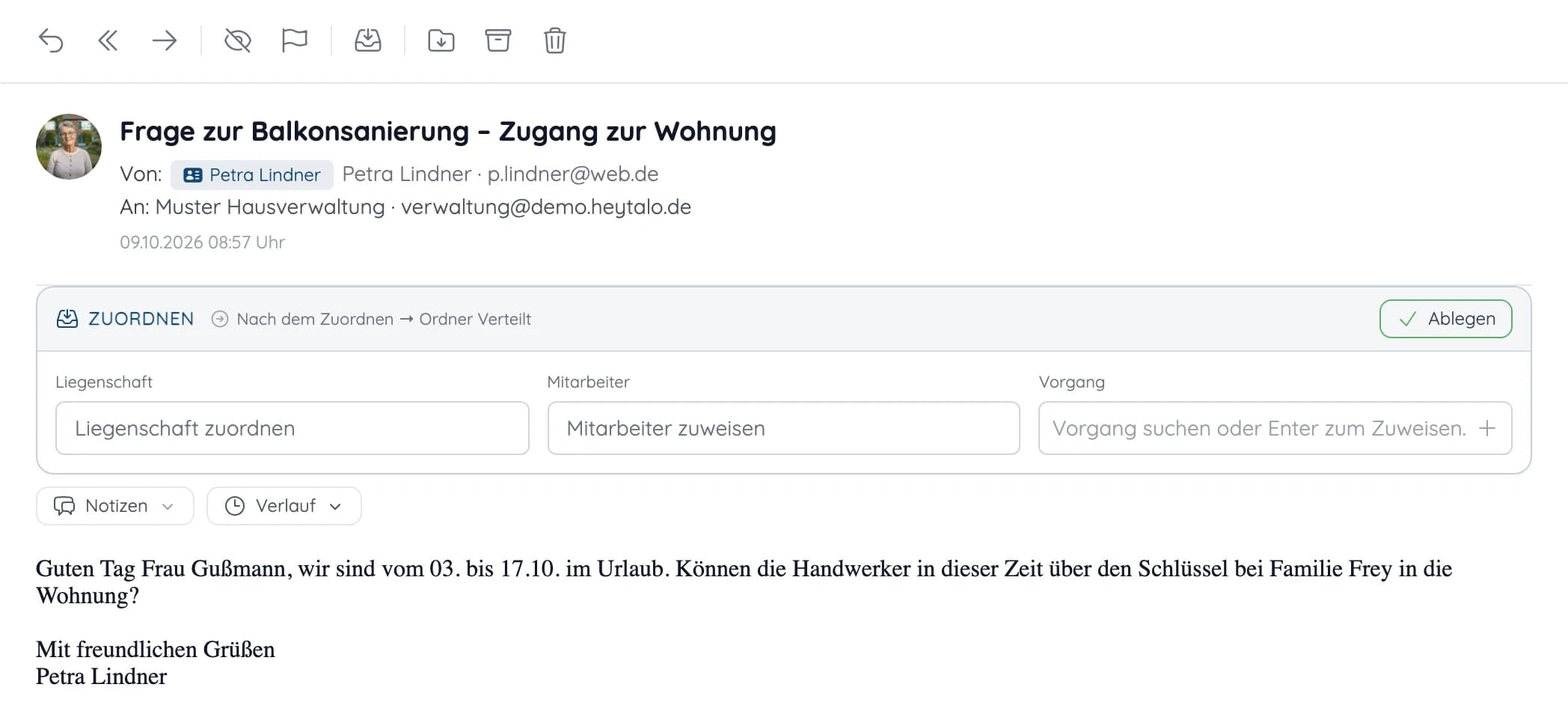The width and height of the screenshot is (1568, 717).
Task: Open the Mitarbeiter zuweisen field
Action: click(x=784, y=428)
